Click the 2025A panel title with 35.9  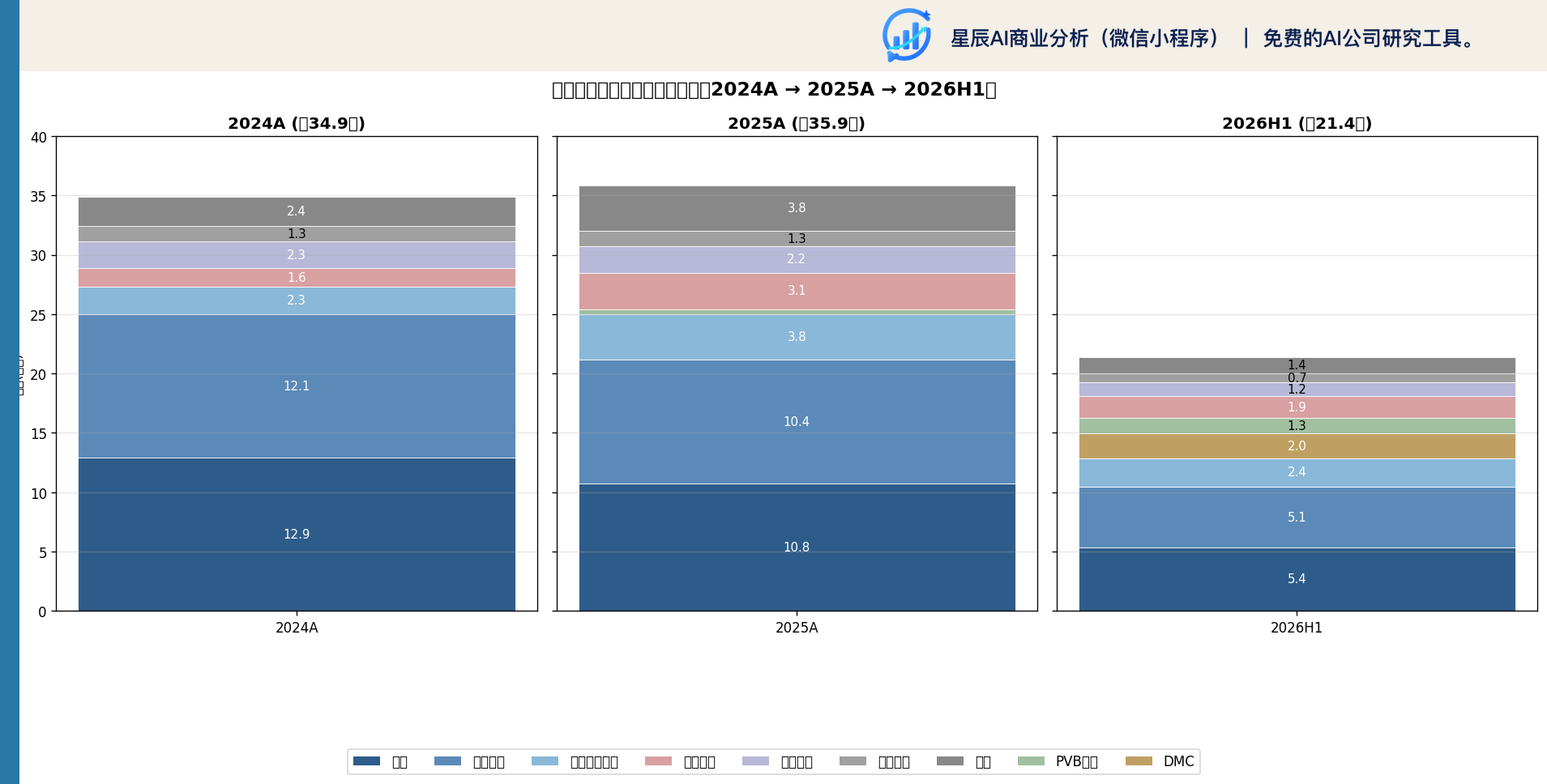797,124
